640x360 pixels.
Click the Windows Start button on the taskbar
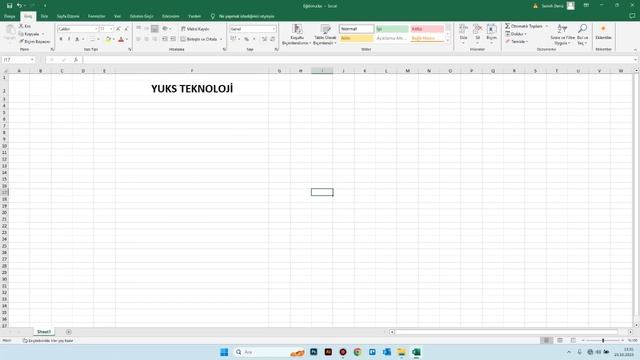[224, 352]
